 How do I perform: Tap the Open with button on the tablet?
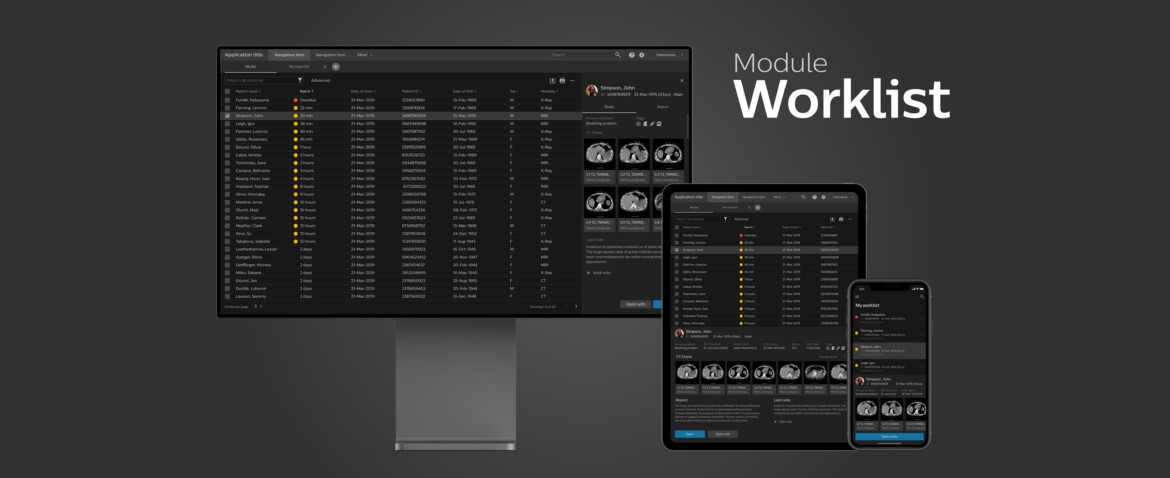click(x=722, y=433)
